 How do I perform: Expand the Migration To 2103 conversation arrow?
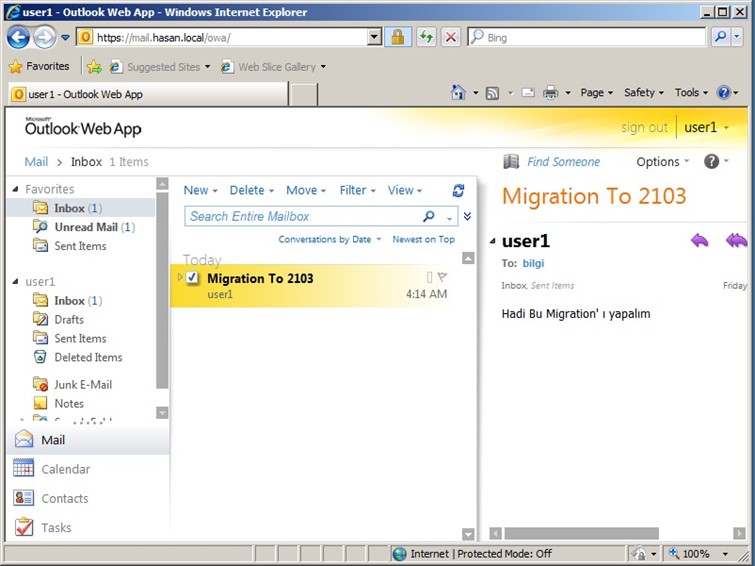[180, 277]
